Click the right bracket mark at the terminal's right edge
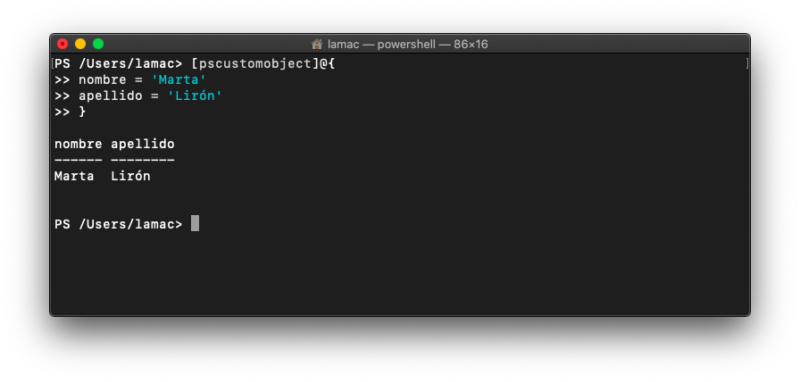This screenshot has width=800, height=382. pyautogui.click(x=747, y=64)
